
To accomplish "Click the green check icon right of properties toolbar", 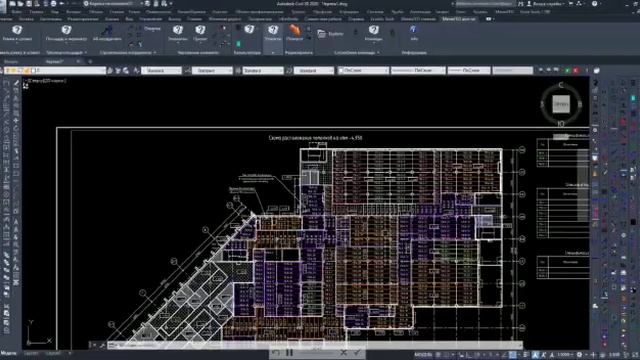I will coord(567,71).
